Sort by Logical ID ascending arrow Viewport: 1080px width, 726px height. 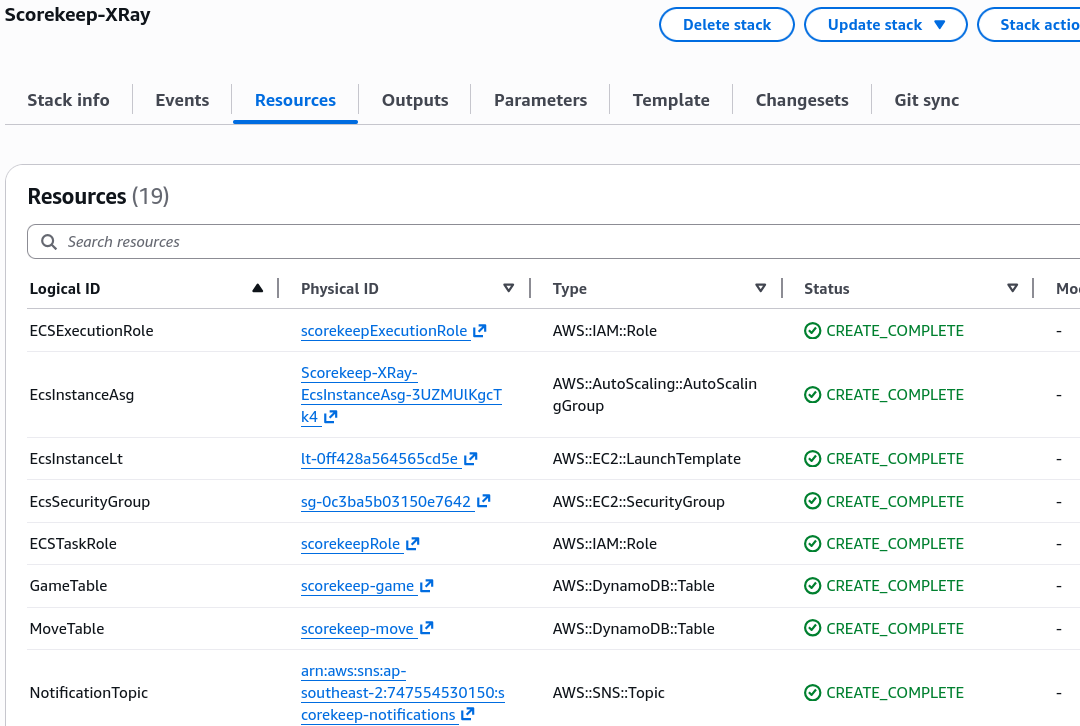pyautogui.click(x=258, y=288)
